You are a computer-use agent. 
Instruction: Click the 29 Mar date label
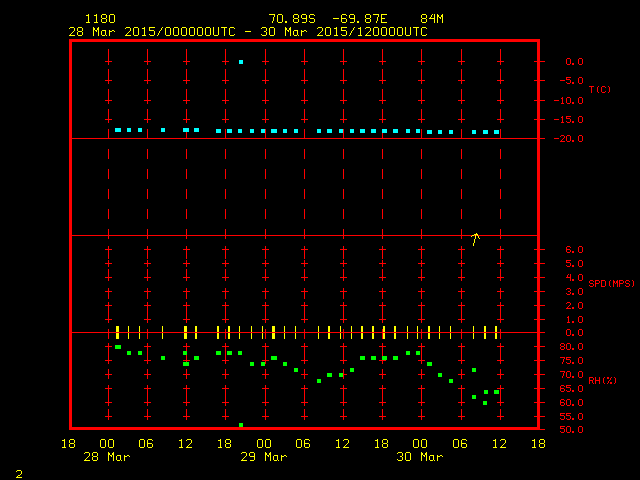pos(263,457)
